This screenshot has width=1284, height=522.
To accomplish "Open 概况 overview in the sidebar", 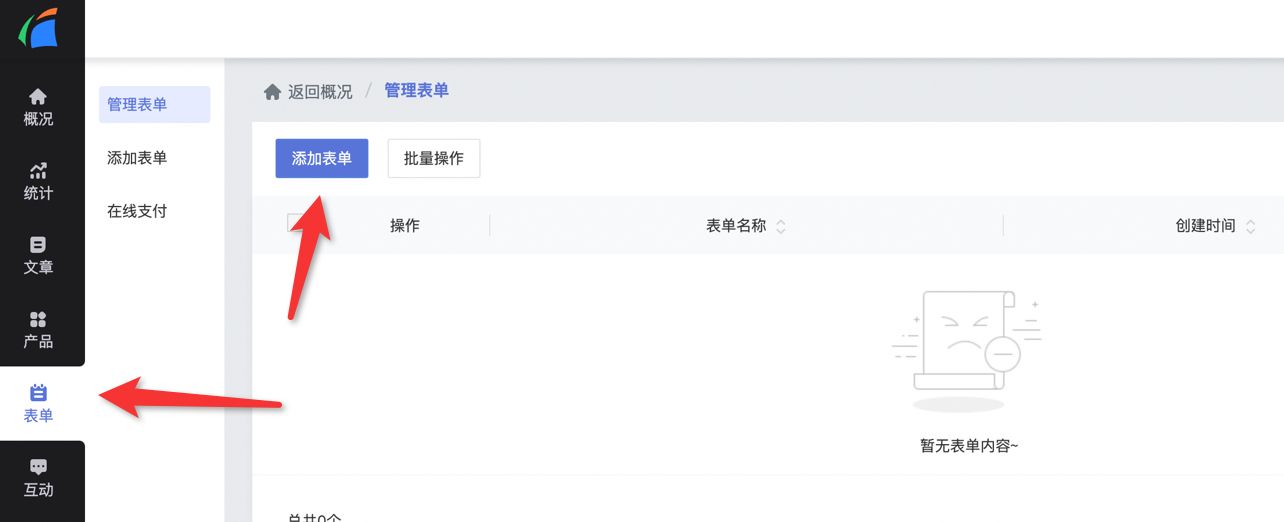I will [38, 107].
